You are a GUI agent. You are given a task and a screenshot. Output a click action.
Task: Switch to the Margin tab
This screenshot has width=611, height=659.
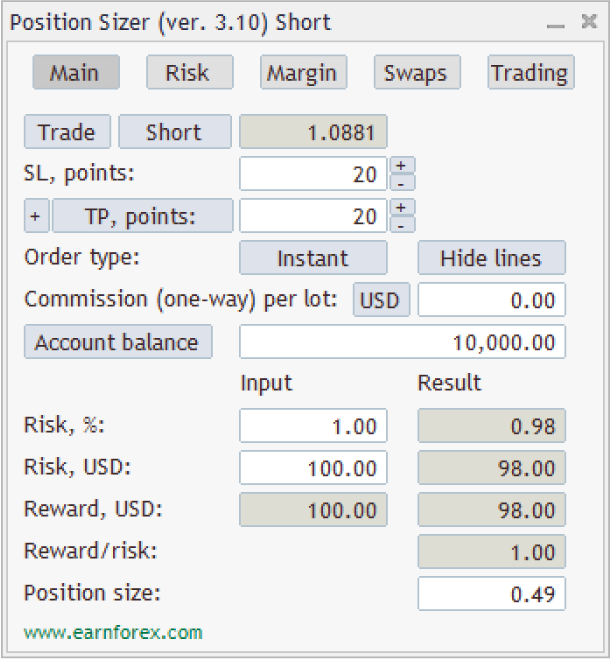[303, 73]
